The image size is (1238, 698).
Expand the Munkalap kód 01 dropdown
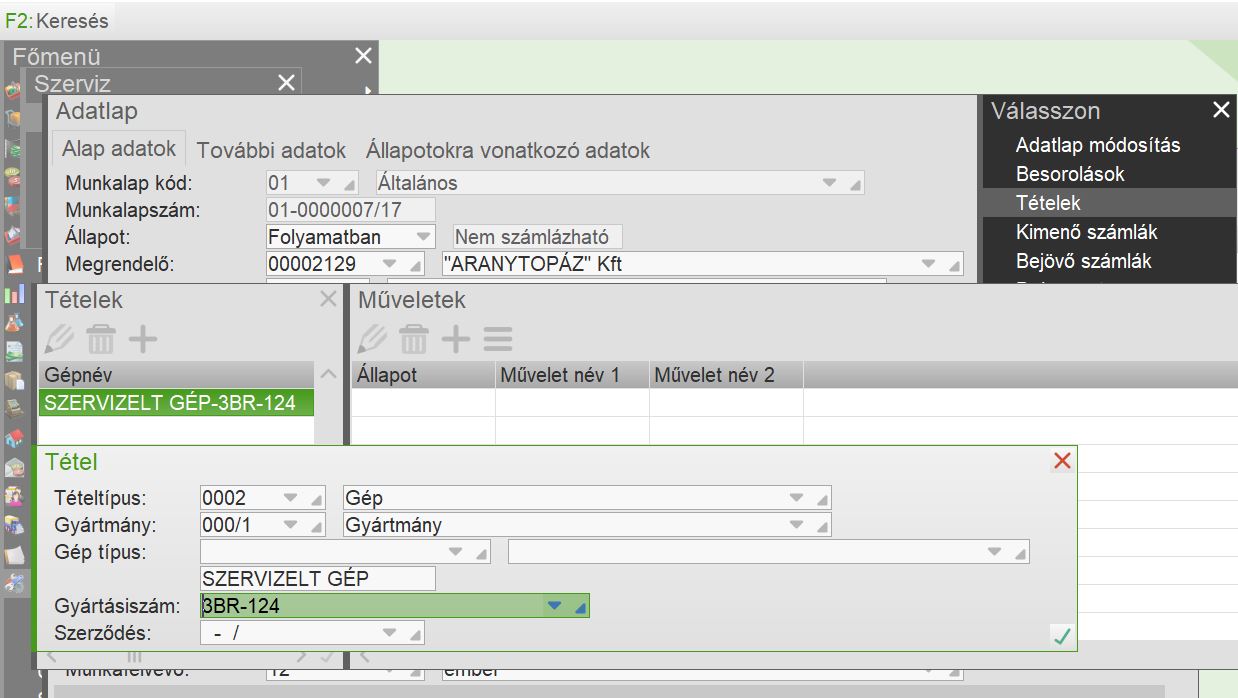click(x=323, y=183)
